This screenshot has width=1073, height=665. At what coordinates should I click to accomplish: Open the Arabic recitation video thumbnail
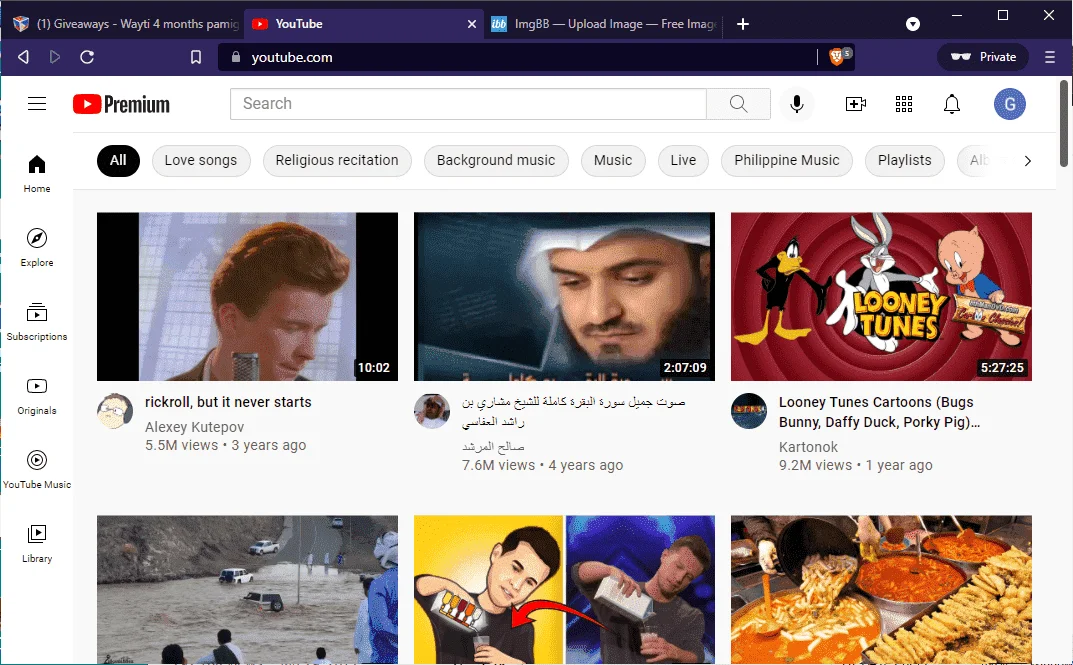coord(564,296)
